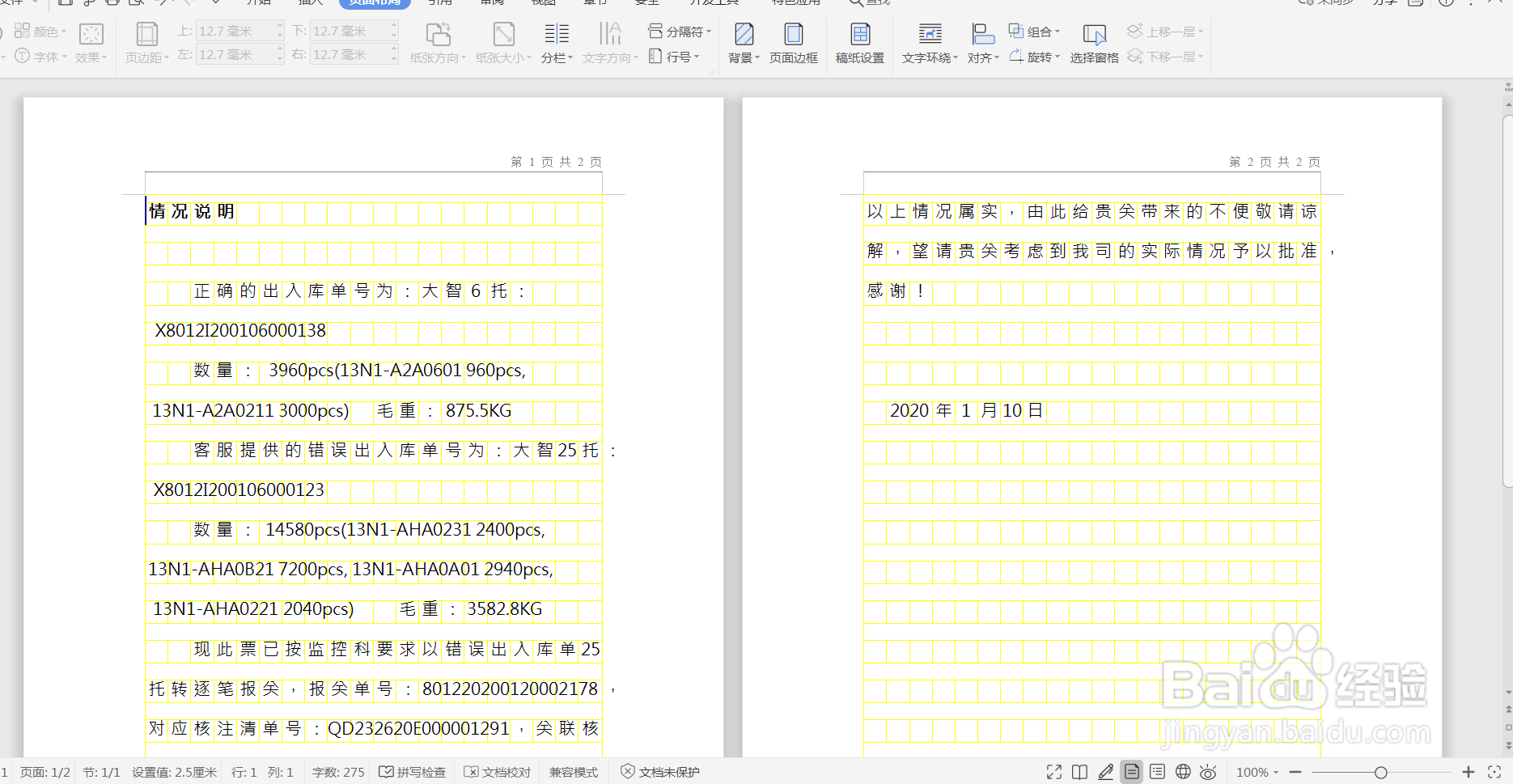1513x784 pixels.
Task: Click the header 第 2 页 共 2 页
Action: (1274, 162)
